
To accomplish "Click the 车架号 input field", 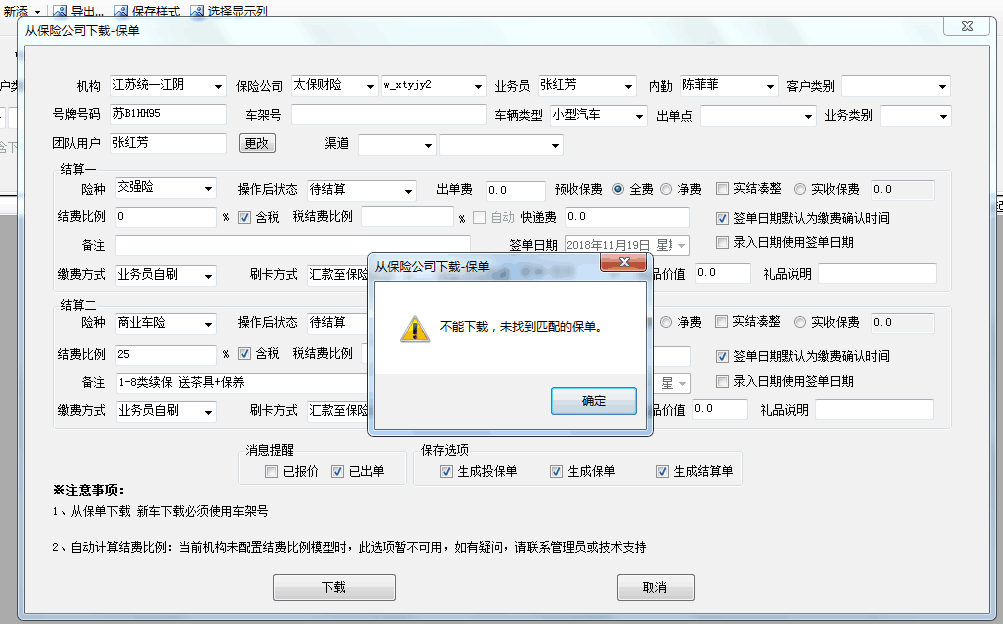I will 388,115.
